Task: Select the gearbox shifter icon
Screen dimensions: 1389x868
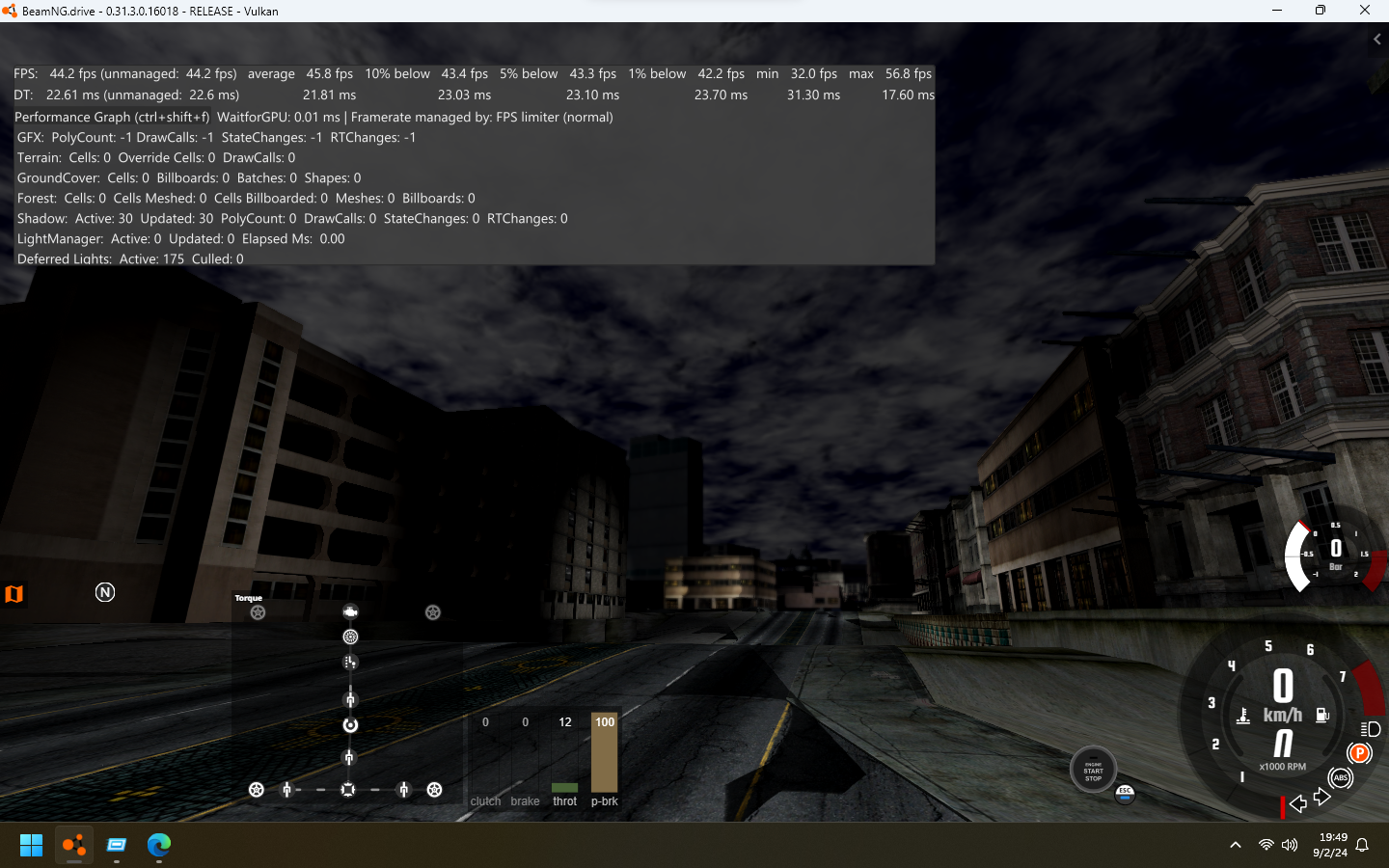Action: pyautogui.click(x=350, y=663)
